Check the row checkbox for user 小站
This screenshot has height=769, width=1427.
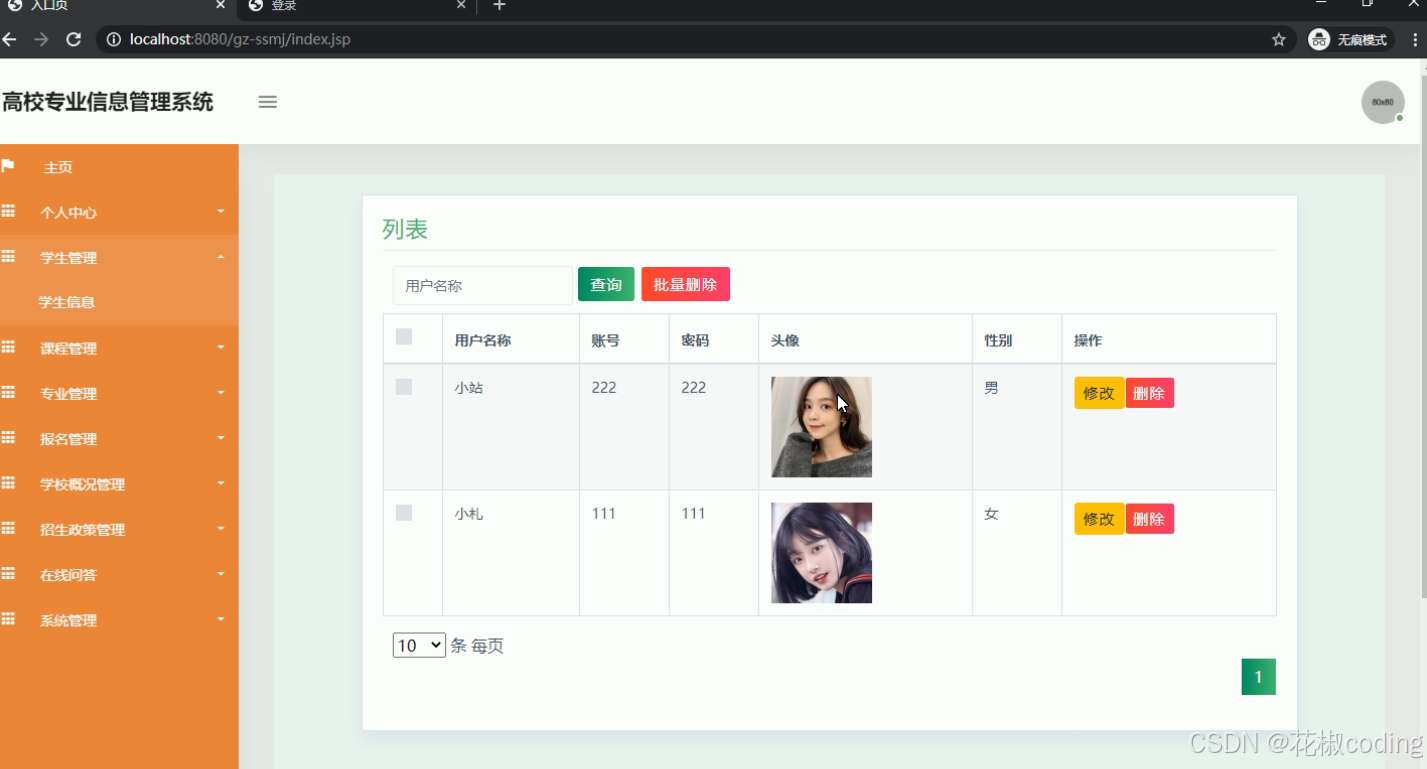coord(403,386)
